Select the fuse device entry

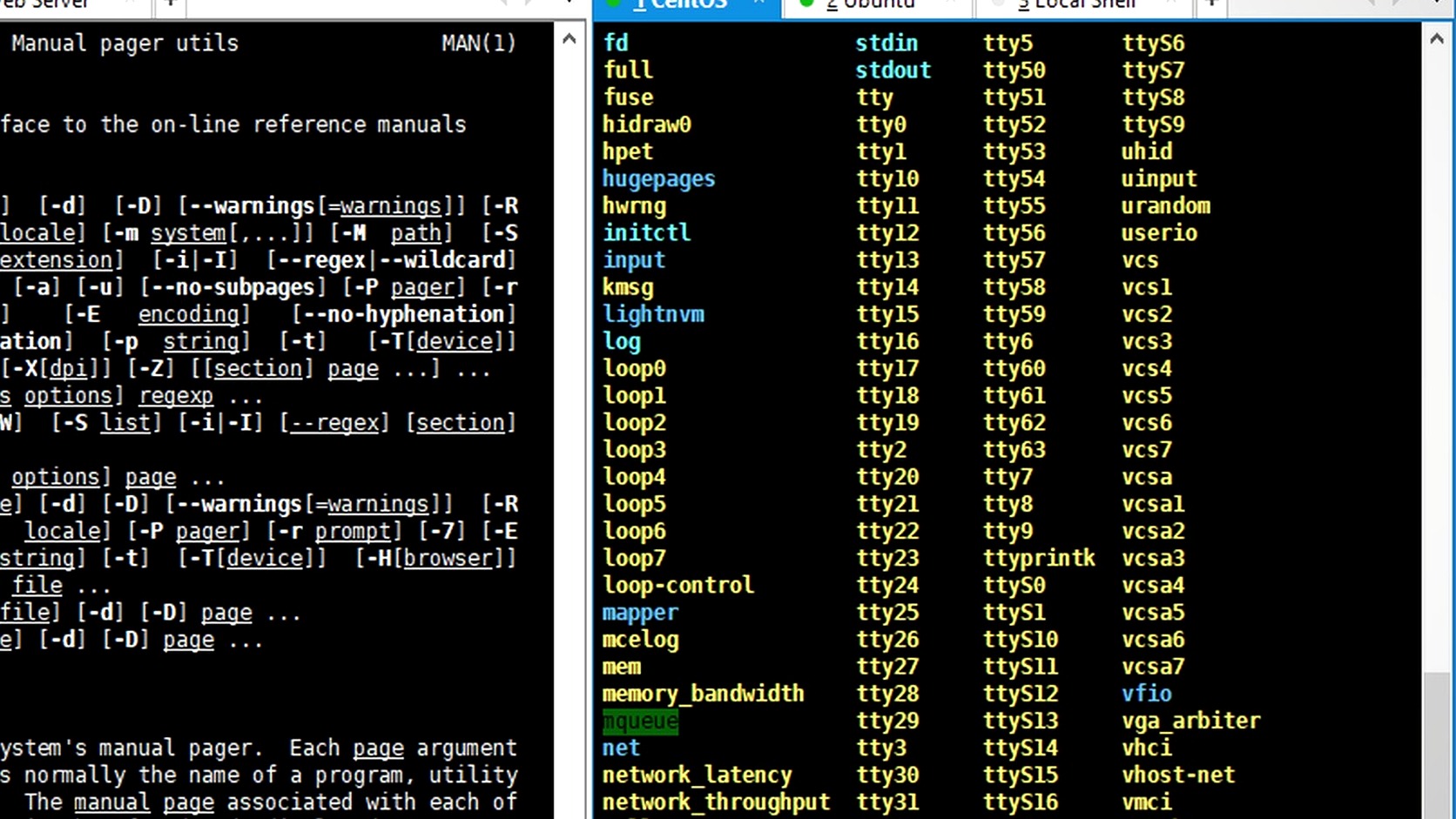click(627, 98)
